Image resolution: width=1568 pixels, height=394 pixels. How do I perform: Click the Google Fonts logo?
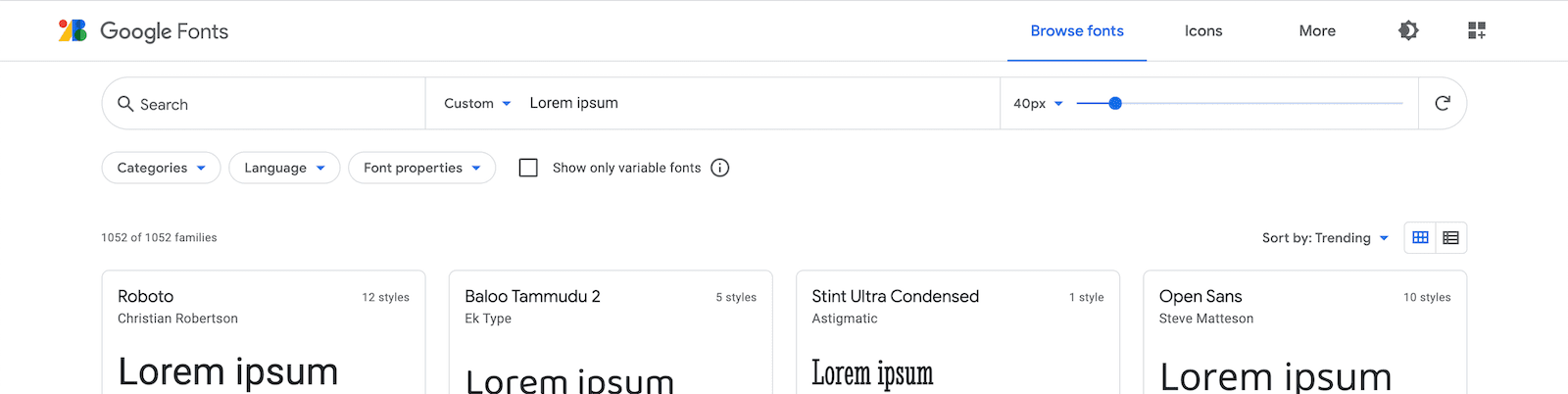pyautogui.click(x=143, y=31)
